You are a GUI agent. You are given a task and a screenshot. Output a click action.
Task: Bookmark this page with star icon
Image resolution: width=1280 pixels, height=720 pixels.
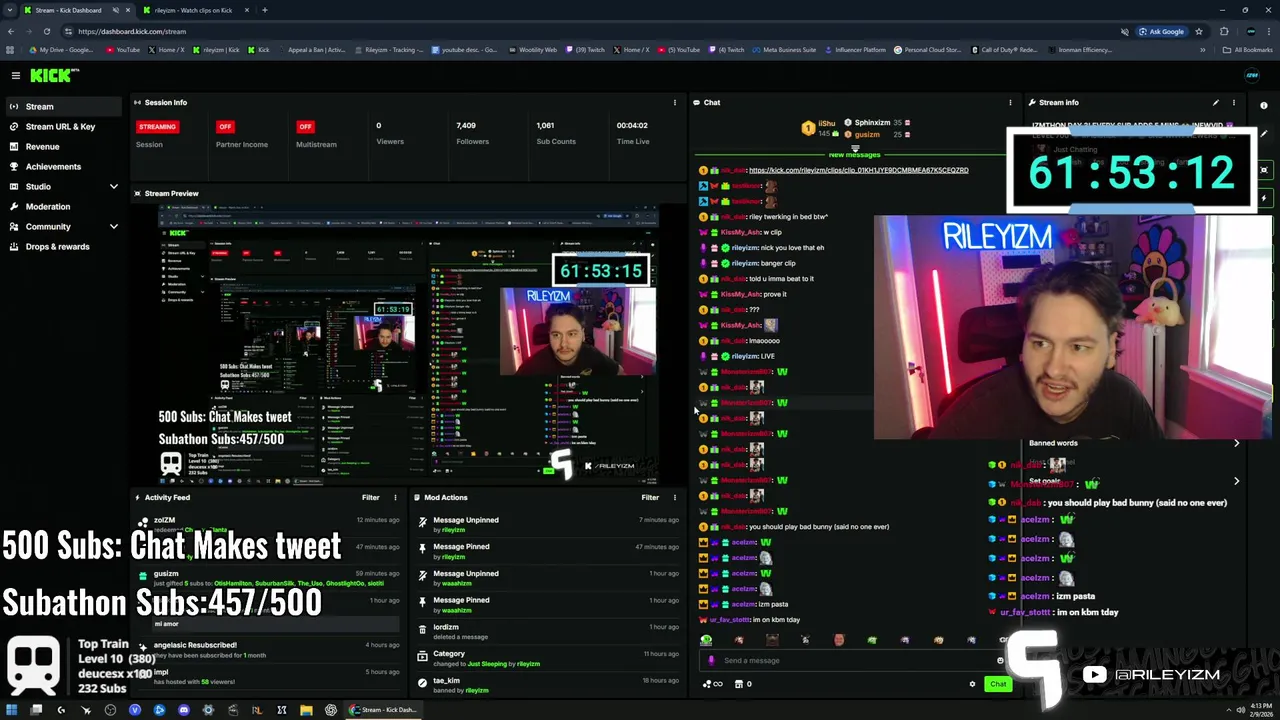pos(1198,31)
